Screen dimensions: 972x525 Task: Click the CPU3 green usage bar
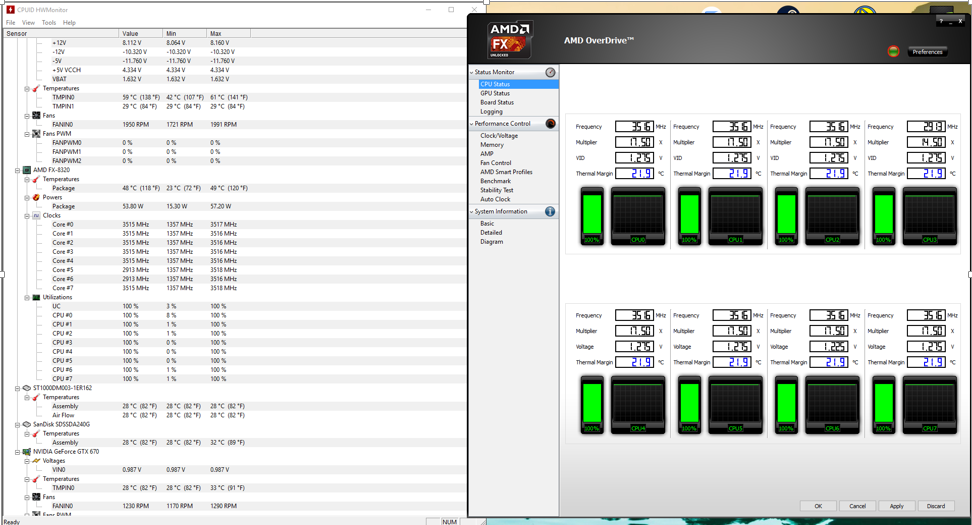(x=883, y=215)
